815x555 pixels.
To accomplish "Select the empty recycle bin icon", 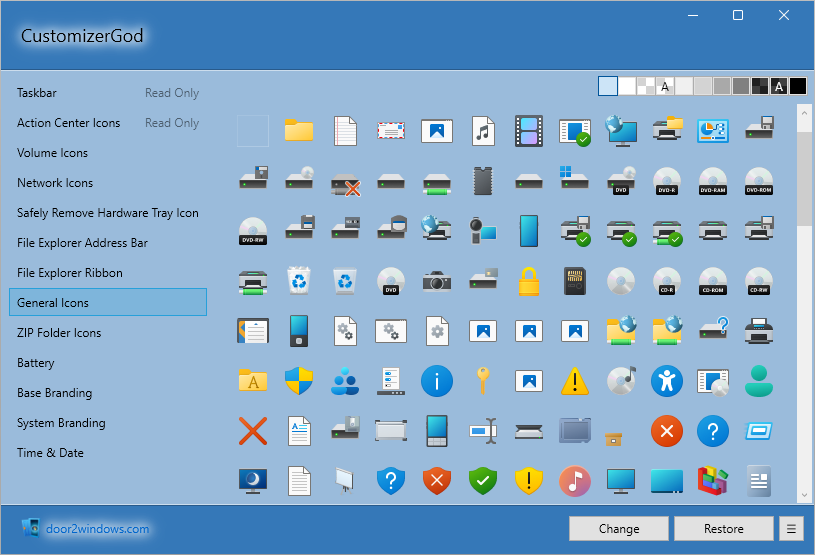I will 345,281.
